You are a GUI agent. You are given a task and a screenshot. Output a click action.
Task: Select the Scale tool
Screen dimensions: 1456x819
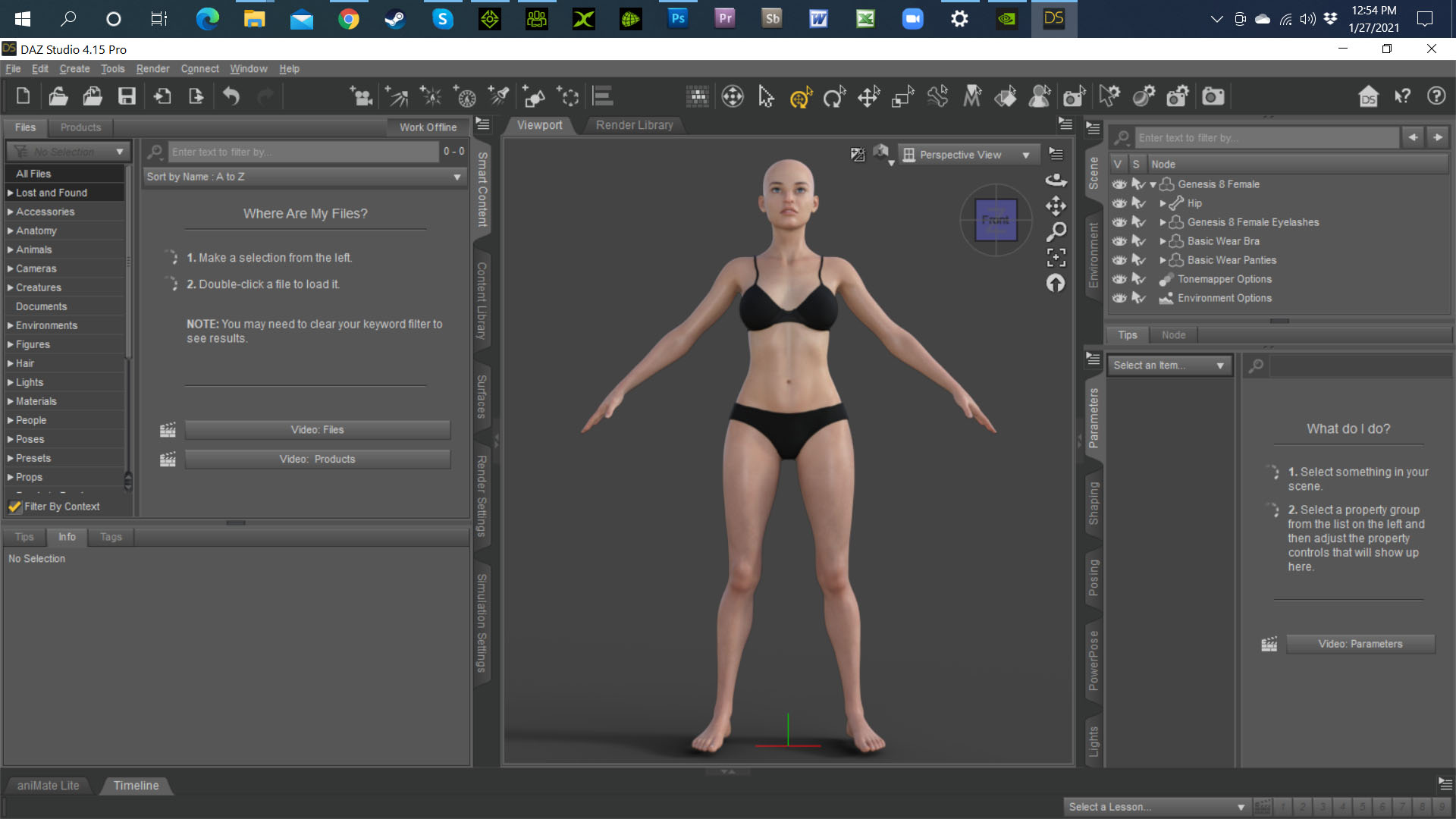903,96
